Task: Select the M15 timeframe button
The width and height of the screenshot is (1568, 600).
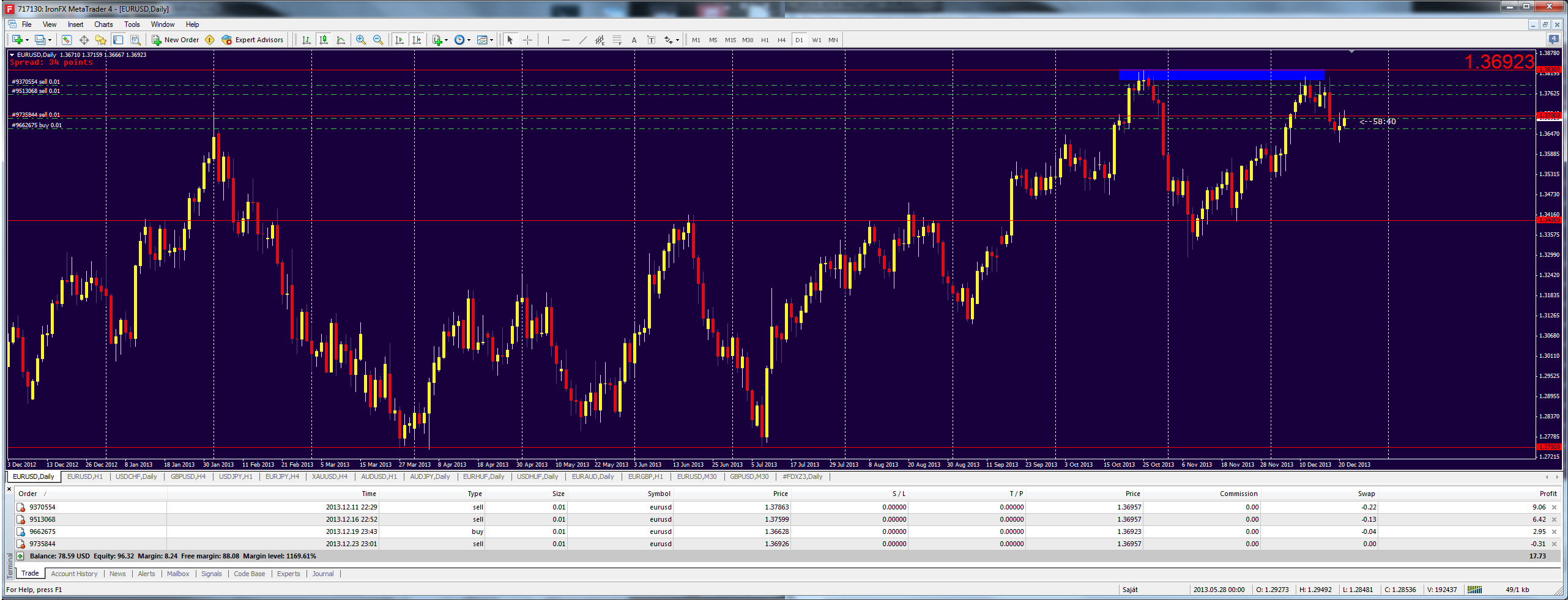Action: [x=730, y=40]
